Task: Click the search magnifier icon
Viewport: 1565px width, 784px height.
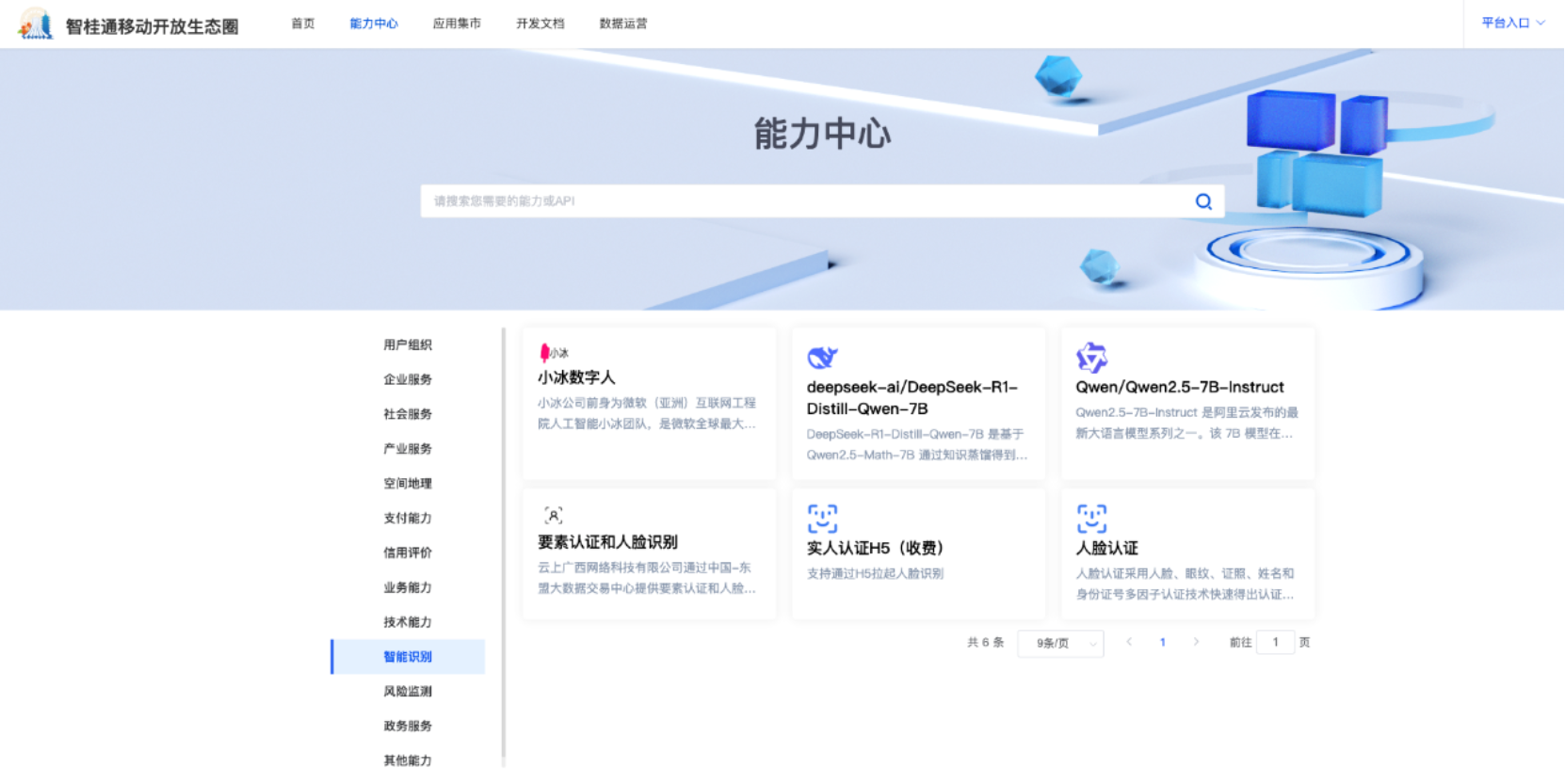Action: click(x=1203, y=201)
